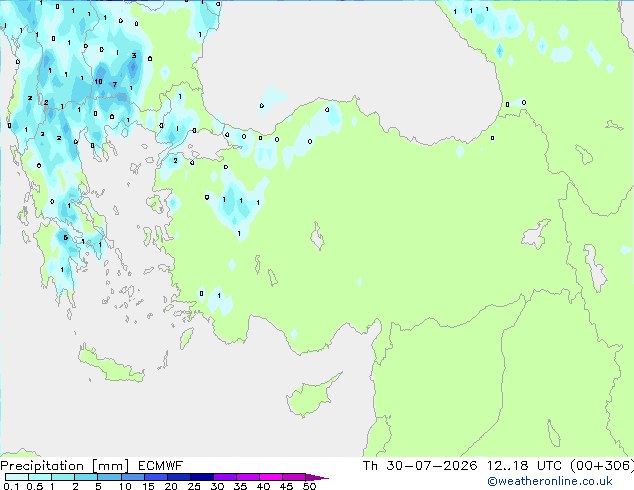Click the 'Precipitation [mm]' title text
Screen dimensions: 634x490
pos(65,466)
